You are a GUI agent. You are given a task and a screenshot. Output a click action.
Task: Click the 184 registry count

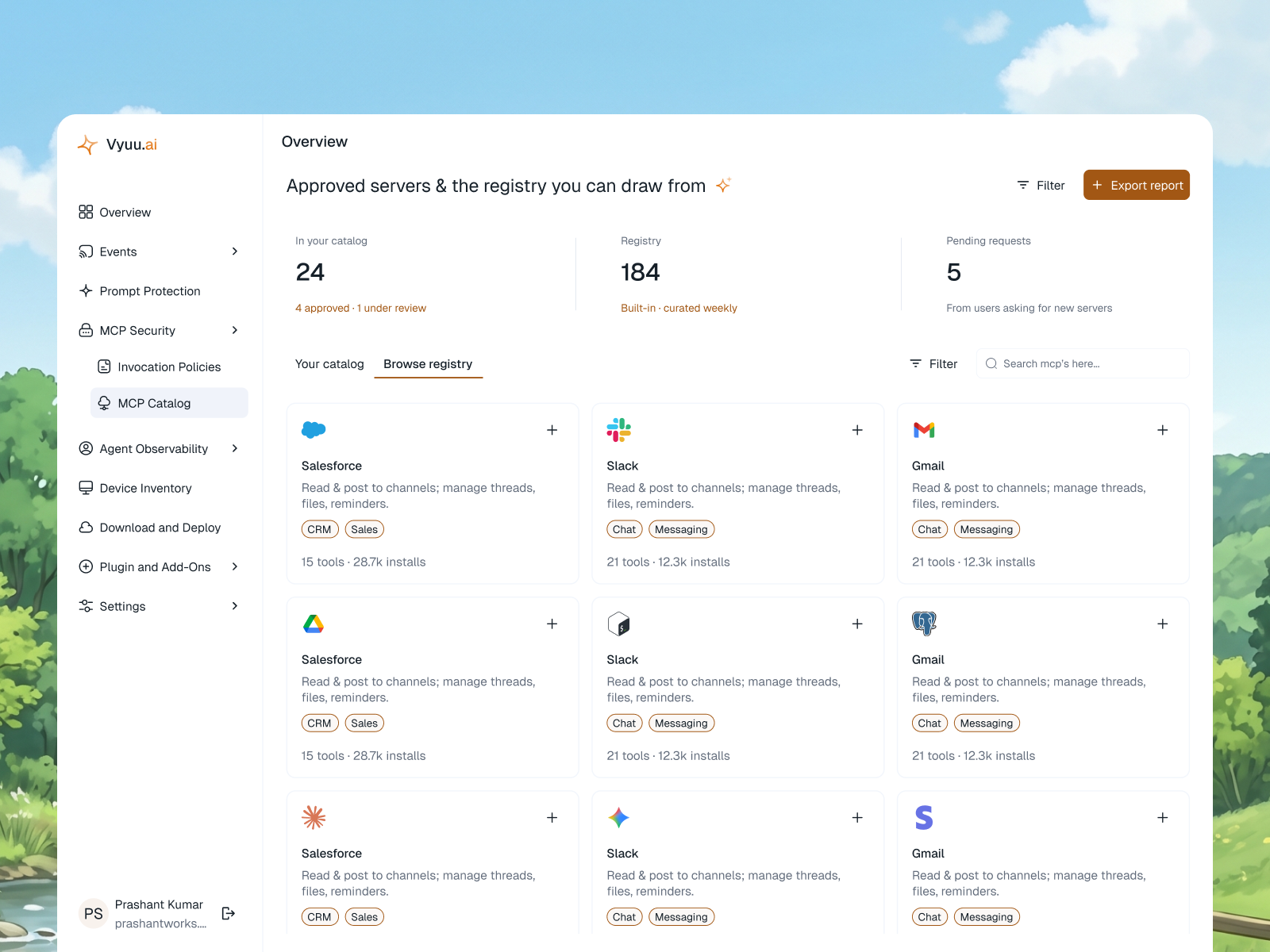coord(641,272)
